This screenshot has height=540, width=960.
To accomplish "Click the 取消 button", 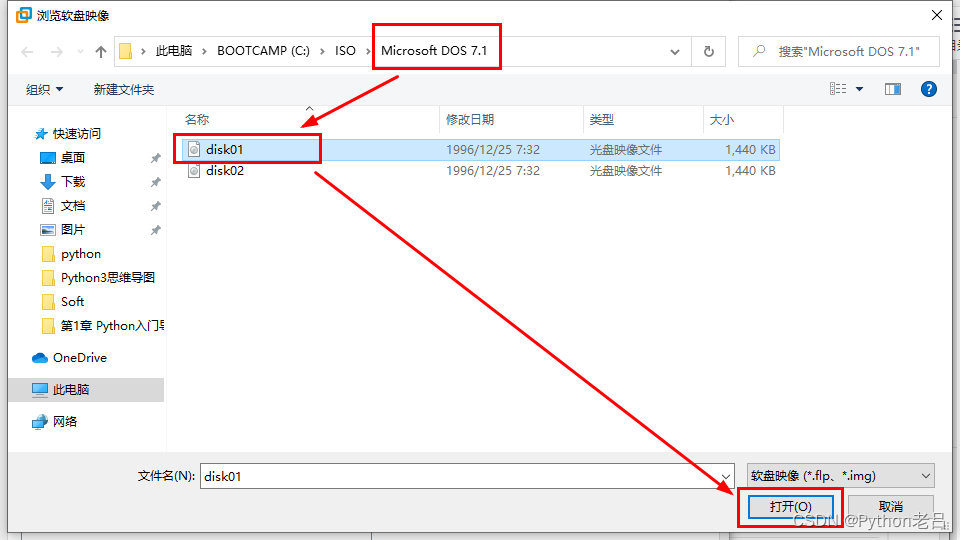I will coord(891,506).
